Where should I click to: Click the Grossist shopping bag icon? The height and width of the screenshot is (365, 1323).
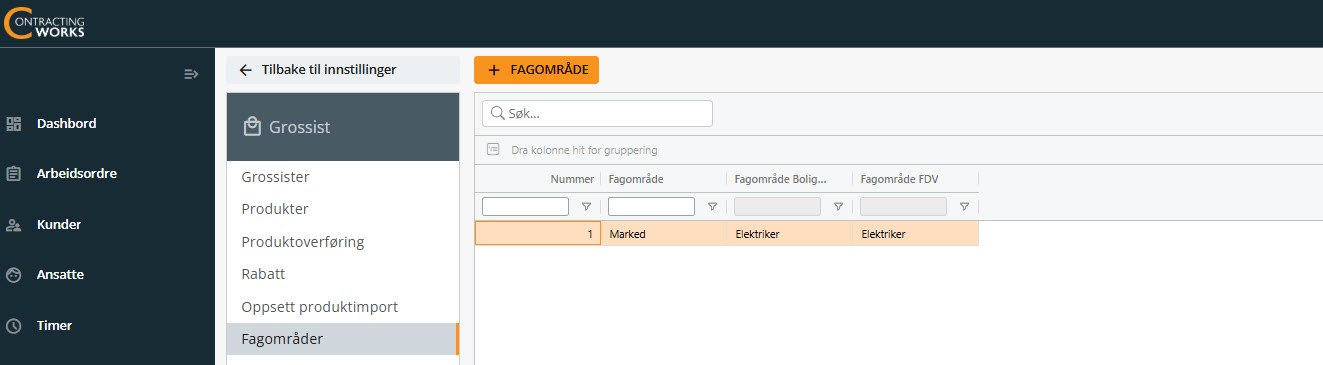252,127
